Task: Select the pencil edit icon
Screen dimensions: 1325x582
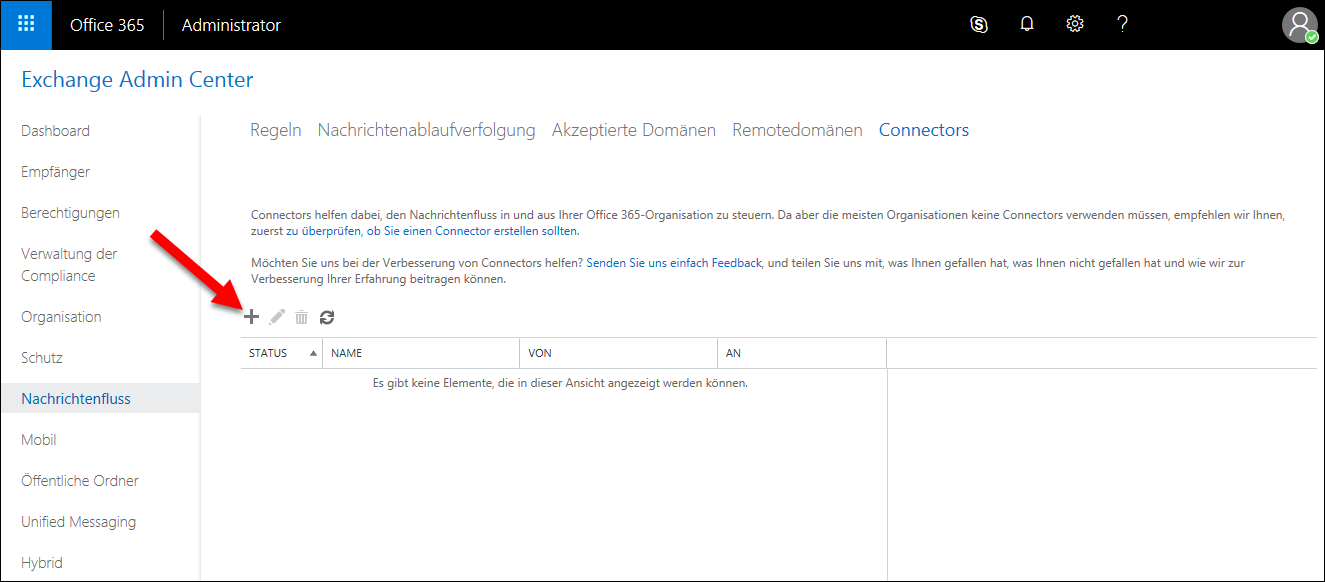Action: (x=276, y=316)
